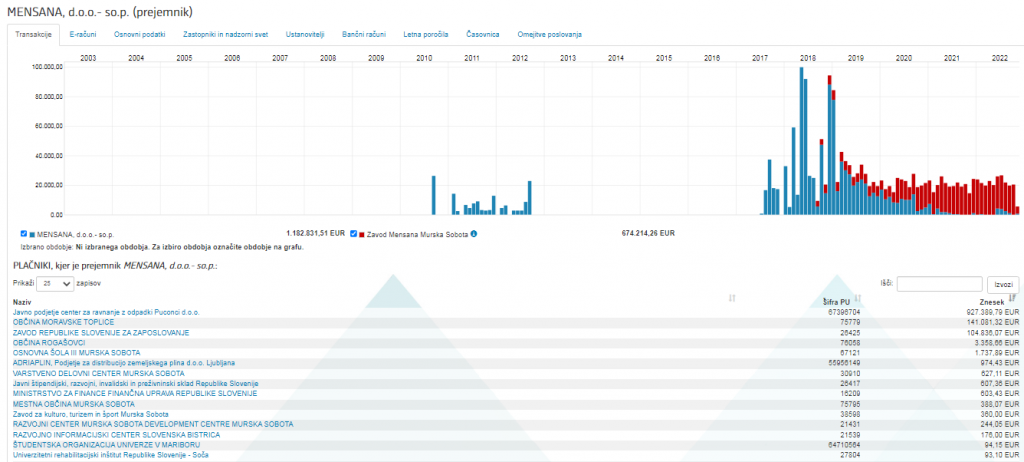Switch to the E-računi tab
This screenshot has height=462, width=1024.
click(x=83, y=34)
